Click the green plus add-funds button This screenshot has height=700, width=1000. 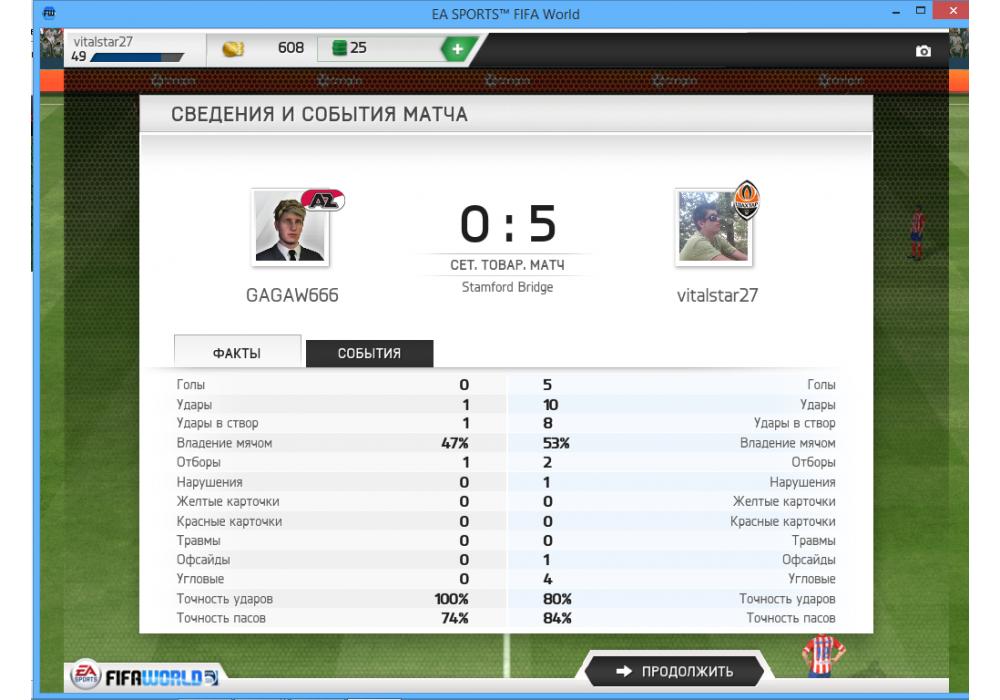click(458, 48)
